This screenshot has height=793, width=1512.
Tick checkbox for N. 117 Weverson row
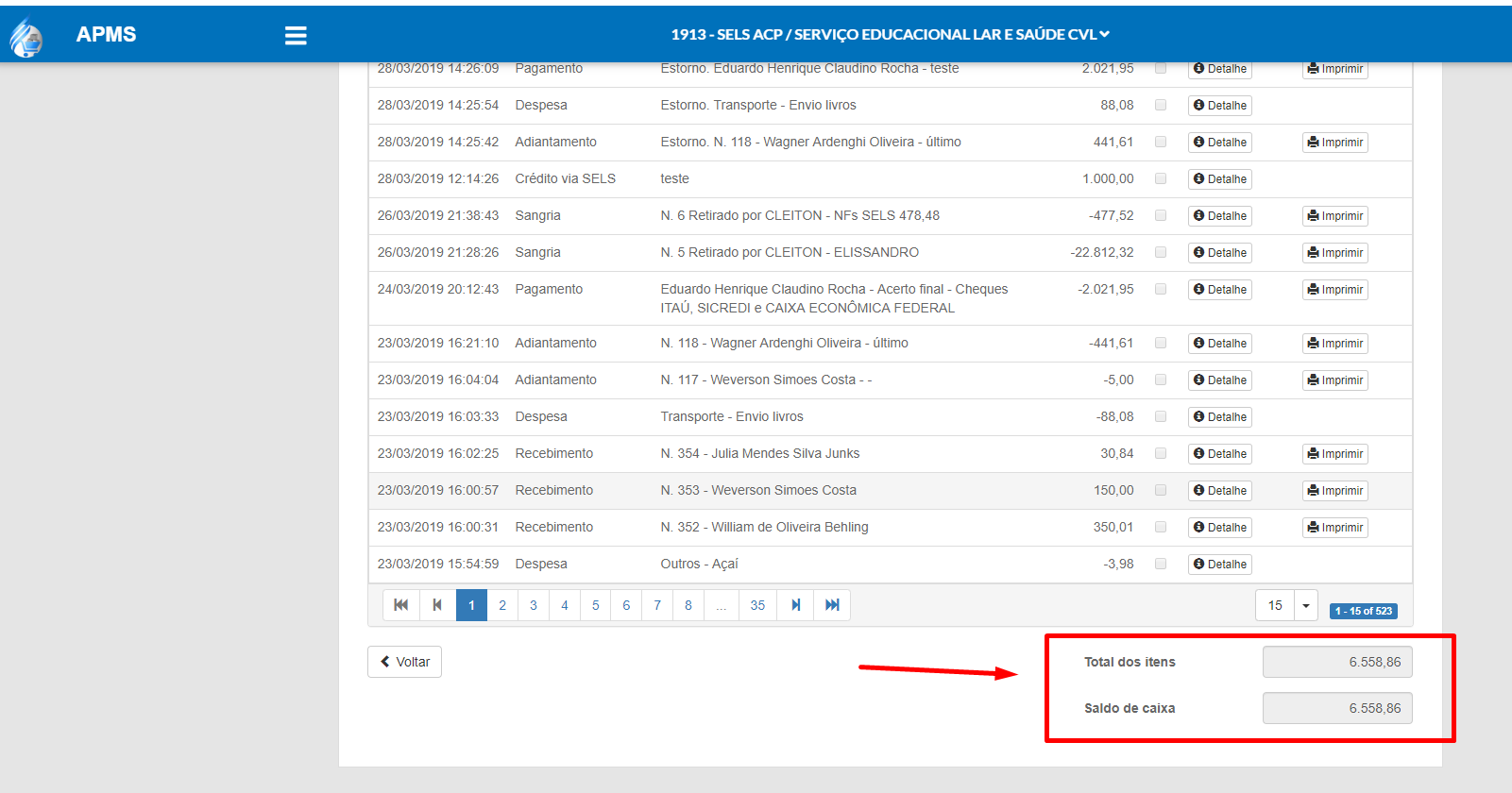click(1161, 380)
